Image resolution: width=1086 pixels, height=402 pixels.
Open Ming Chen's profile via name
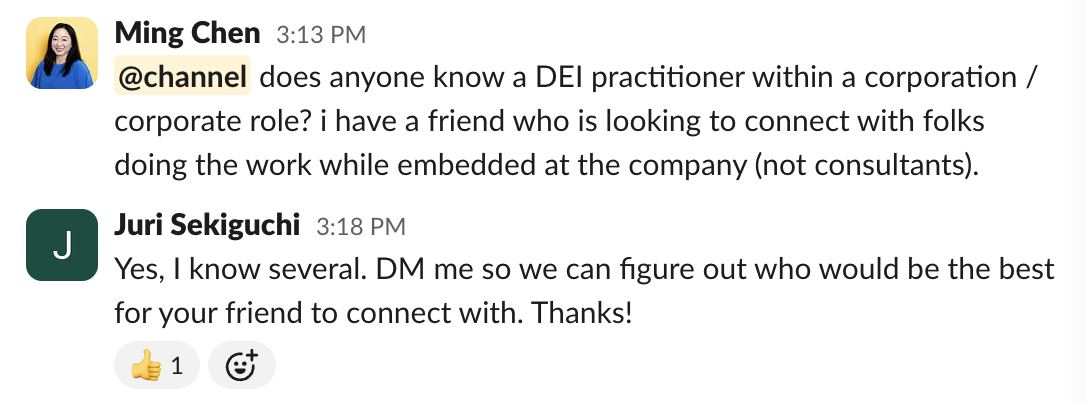(188, 33)
